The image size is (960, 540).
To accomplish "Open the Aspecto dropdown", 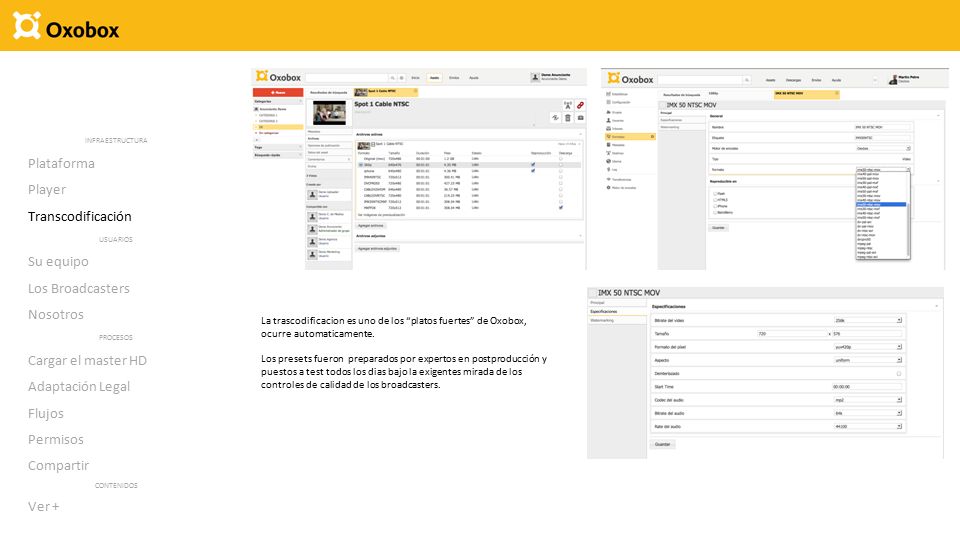I will point(868,360).
